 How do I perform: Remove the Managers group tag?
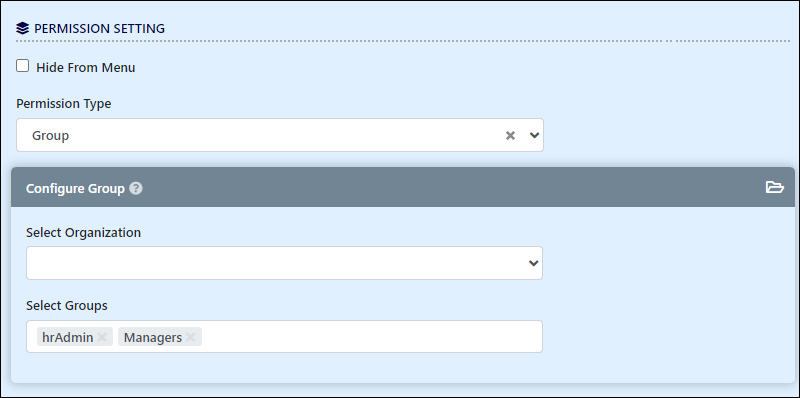(190, 337)
